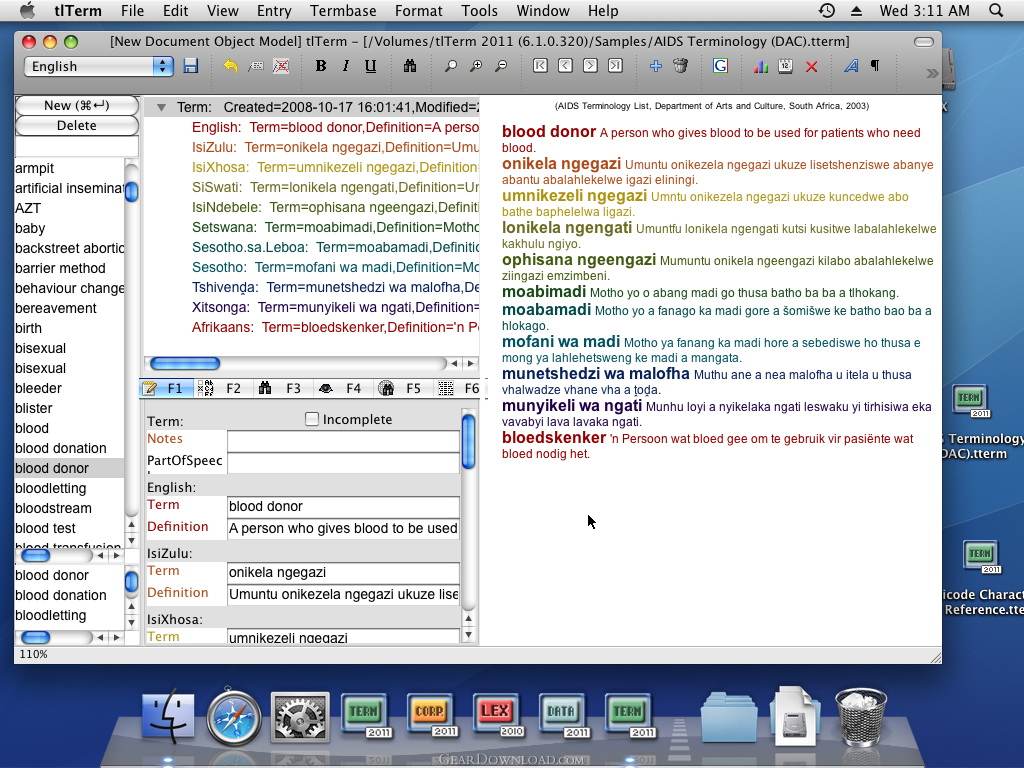Switch to the F5 tab
This screenshot has height=768, width=1024.
[x=401, y=389]
